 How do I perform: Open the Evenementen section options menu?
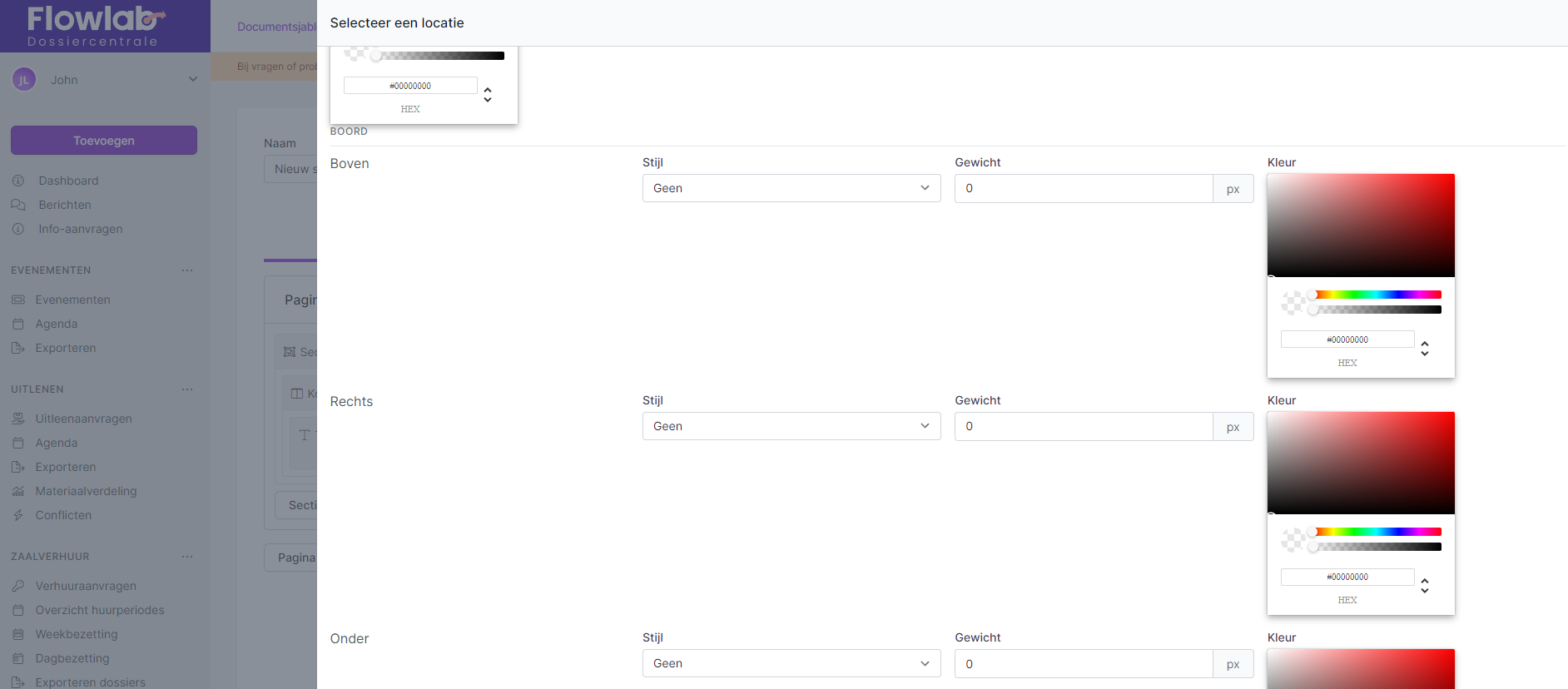click(x=187, y=270)
